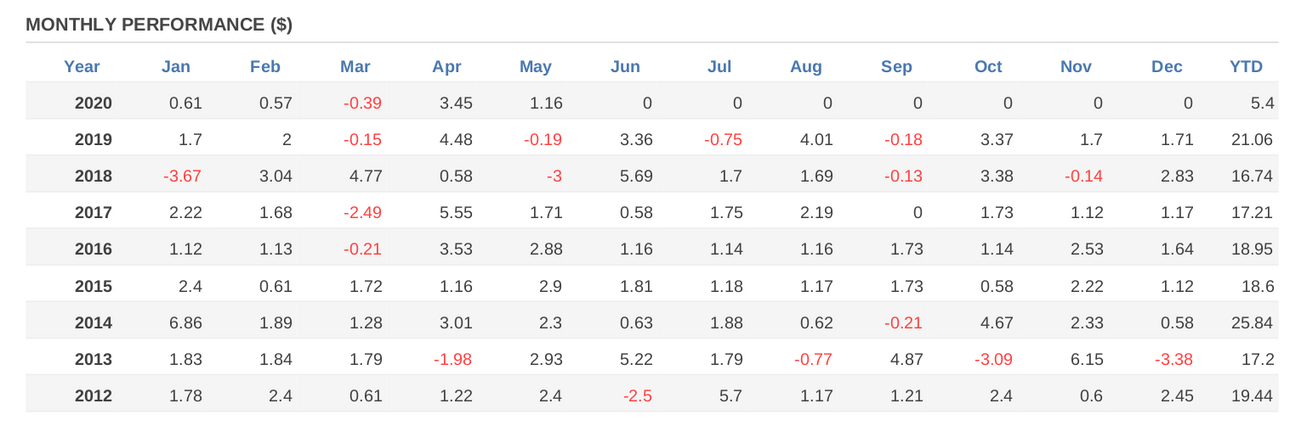The width and height of the screenshot is (1290, 426).
Task: Click the Jan column header
Action: click(176, 67)
